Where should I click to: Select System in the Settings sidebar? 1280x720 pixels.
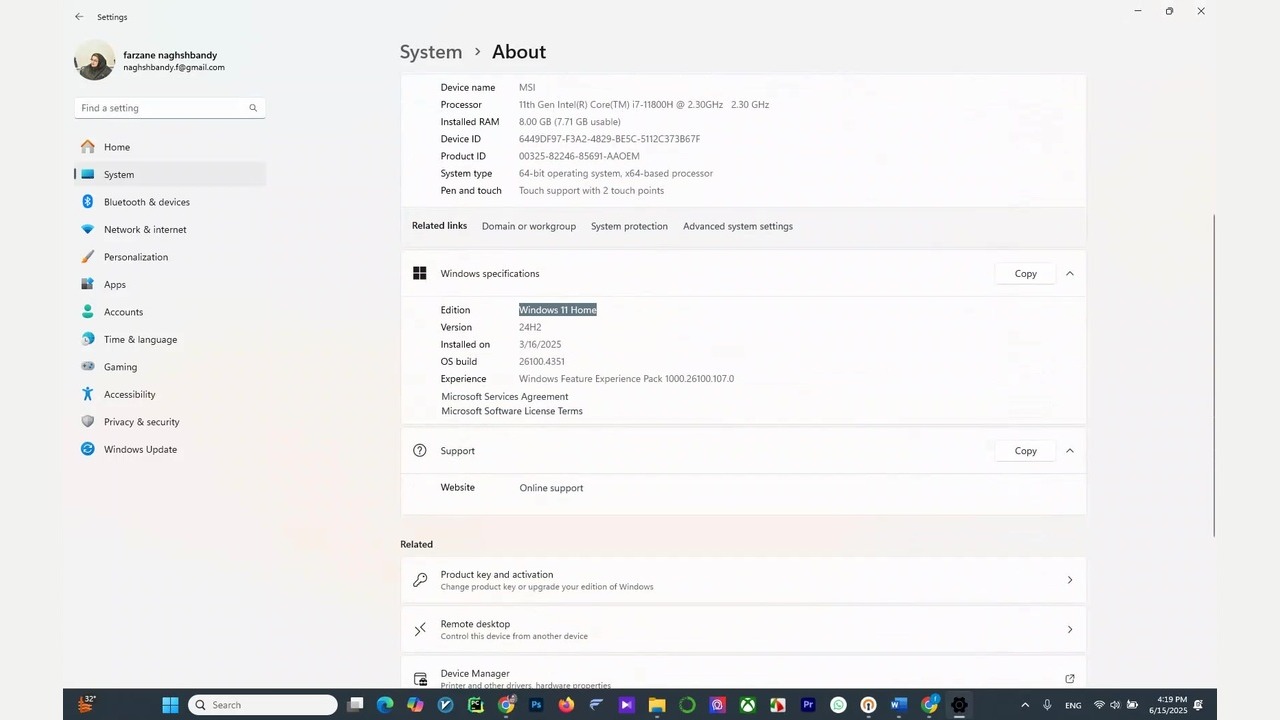click(x=170, y=175)
